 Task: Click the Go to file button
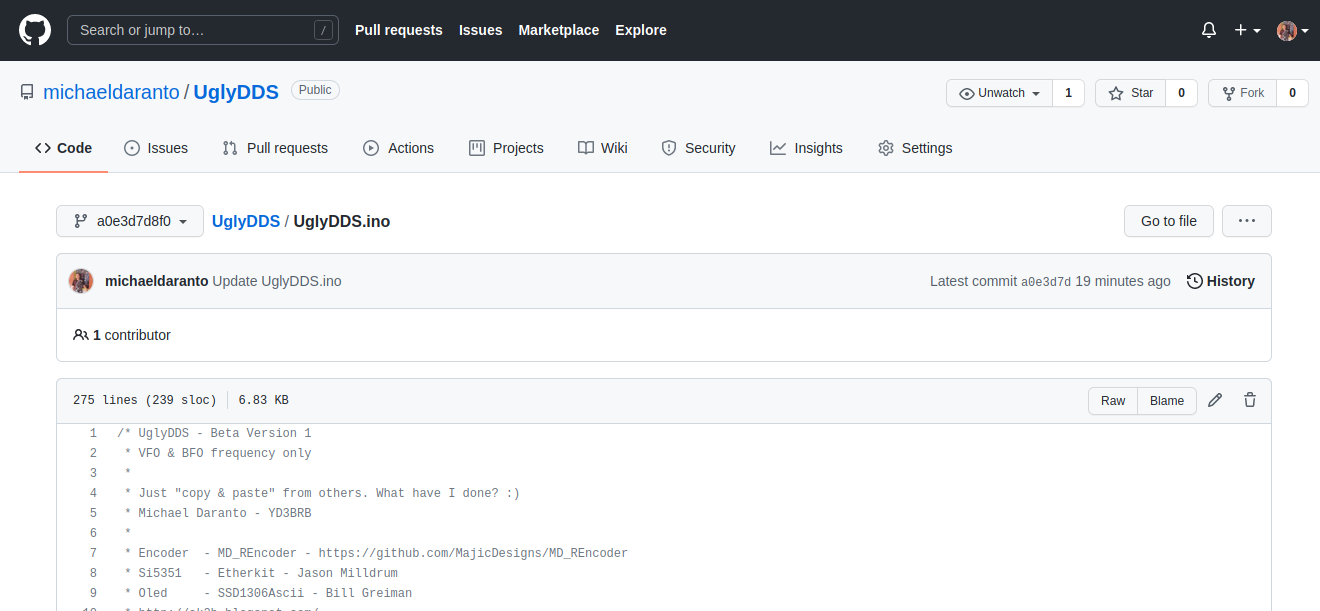(x=1168, y=221)
